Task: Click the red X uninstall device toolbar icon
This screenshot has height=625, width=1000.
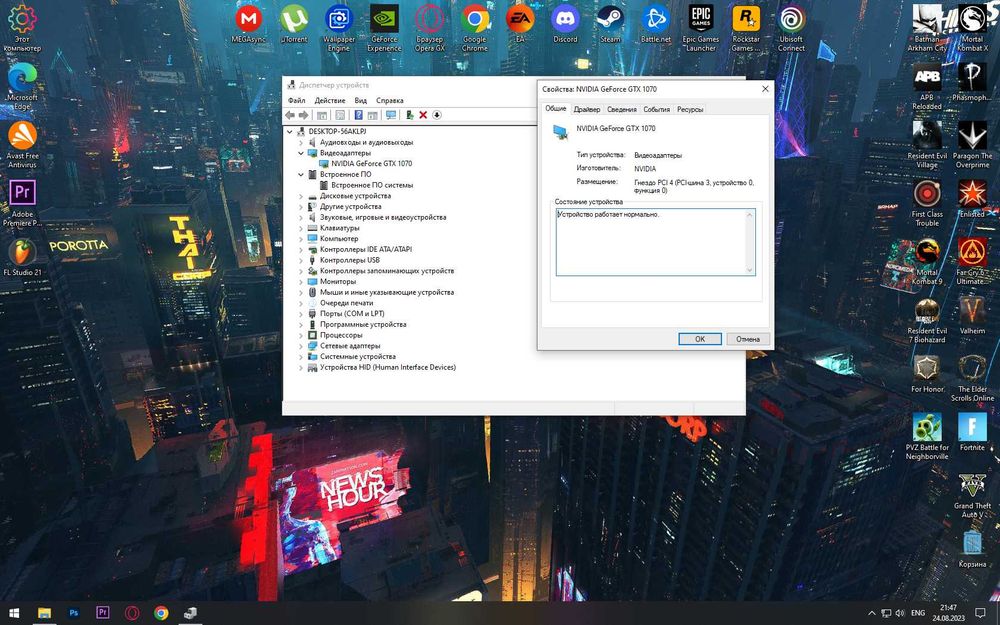Action: [423, 115]
